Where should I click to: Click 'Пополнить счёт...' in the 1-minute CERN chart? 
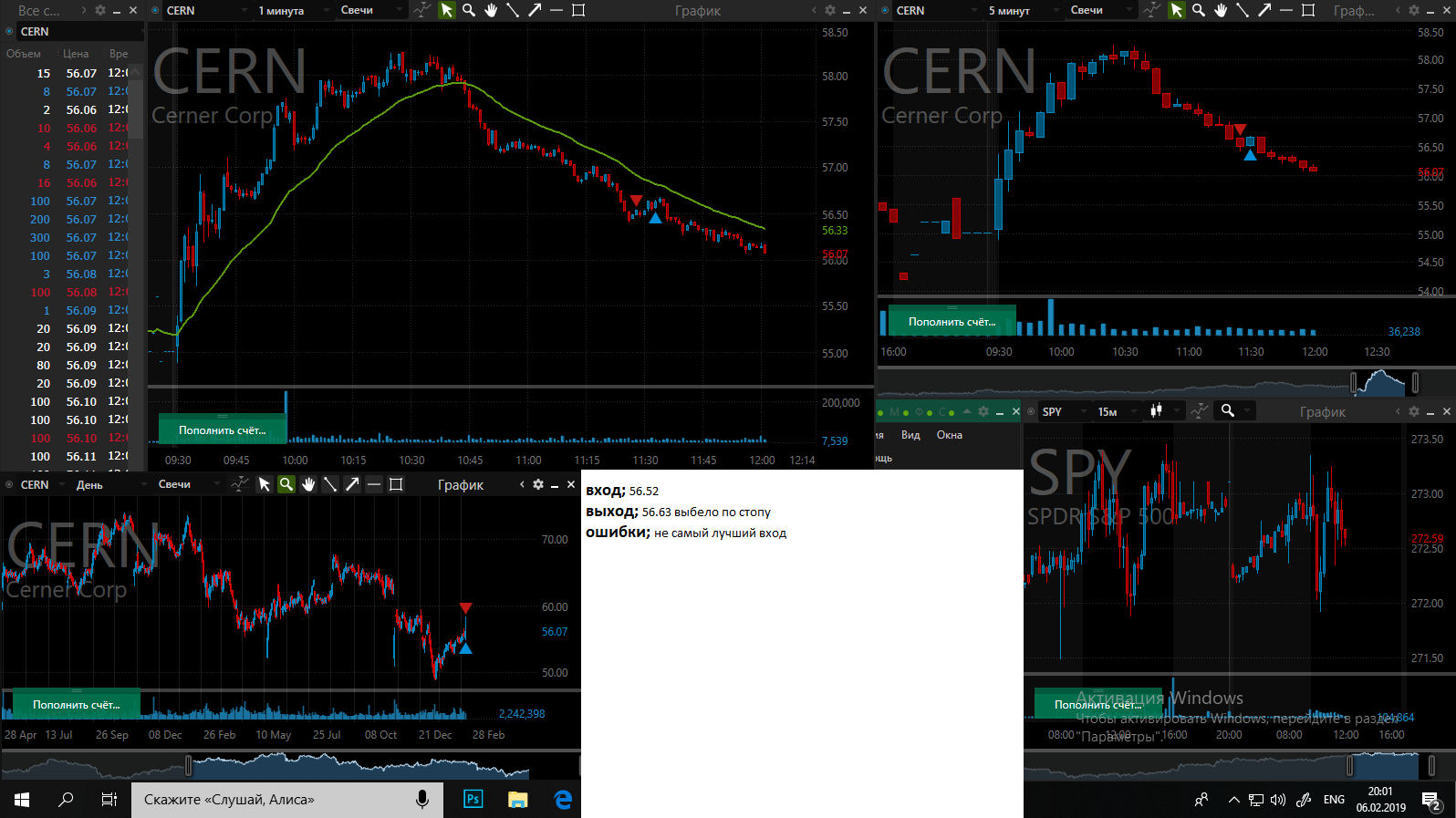click(x=223, y=430)
